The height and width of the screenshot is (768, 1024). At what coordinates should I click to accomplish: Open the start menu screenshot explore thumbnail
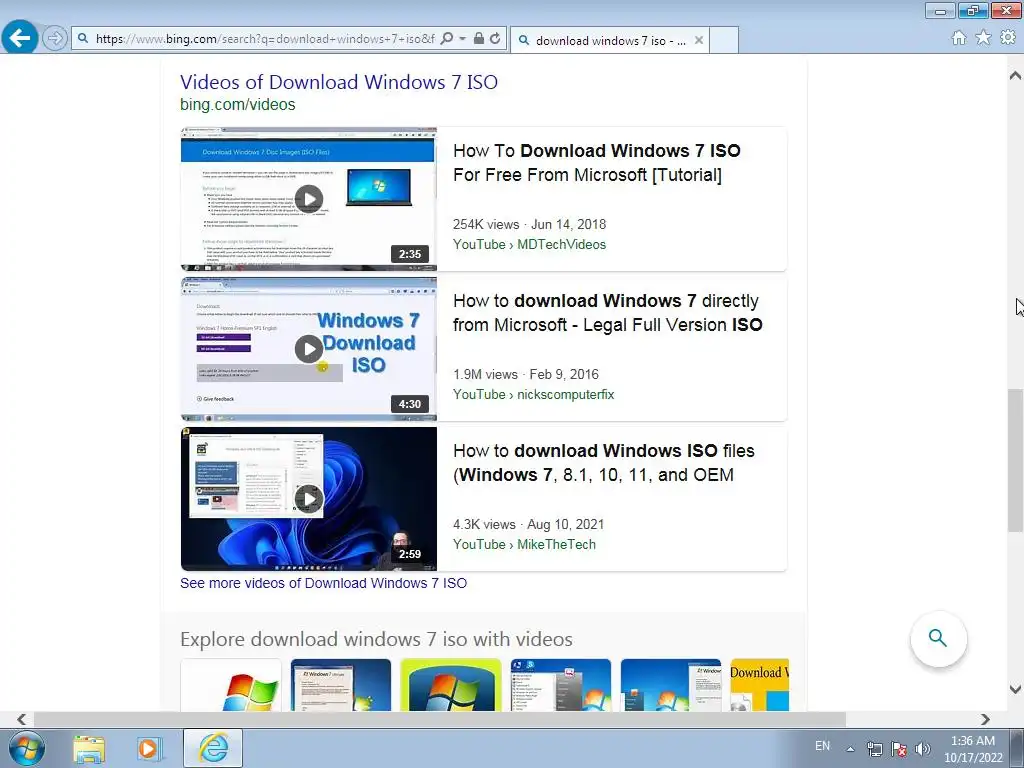click(561, 684)
